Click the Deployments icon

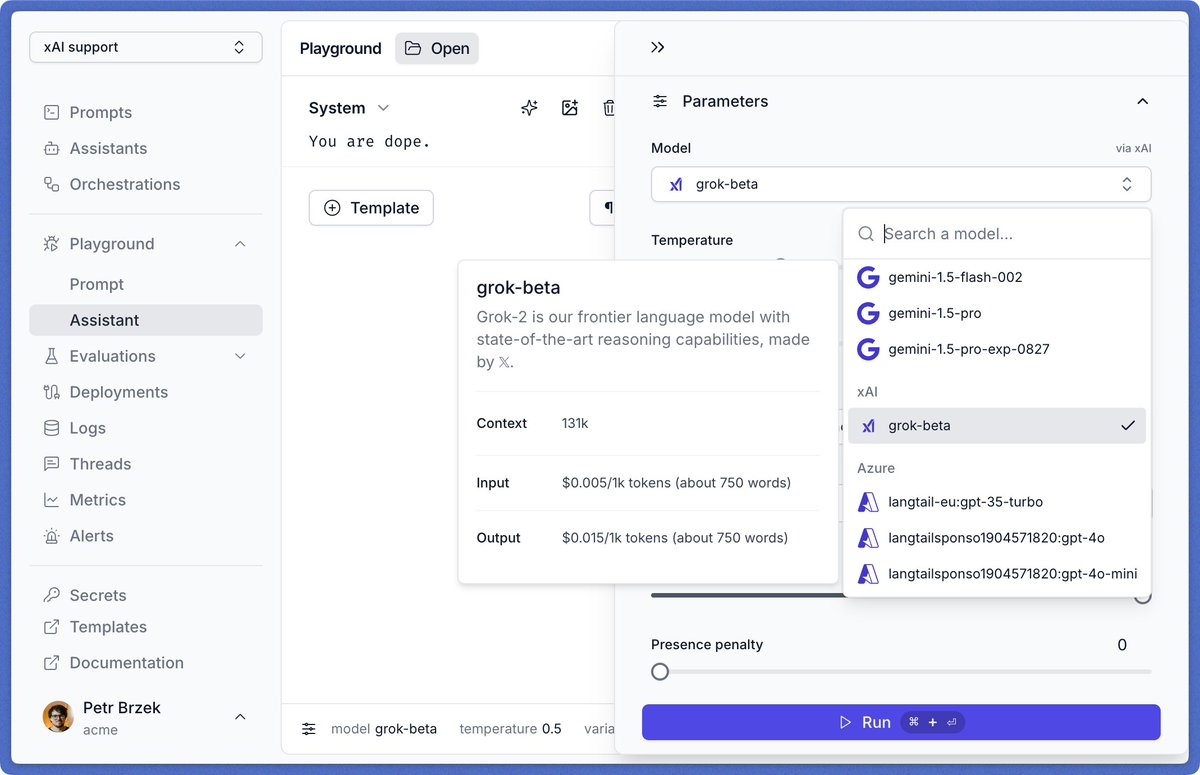51,392
